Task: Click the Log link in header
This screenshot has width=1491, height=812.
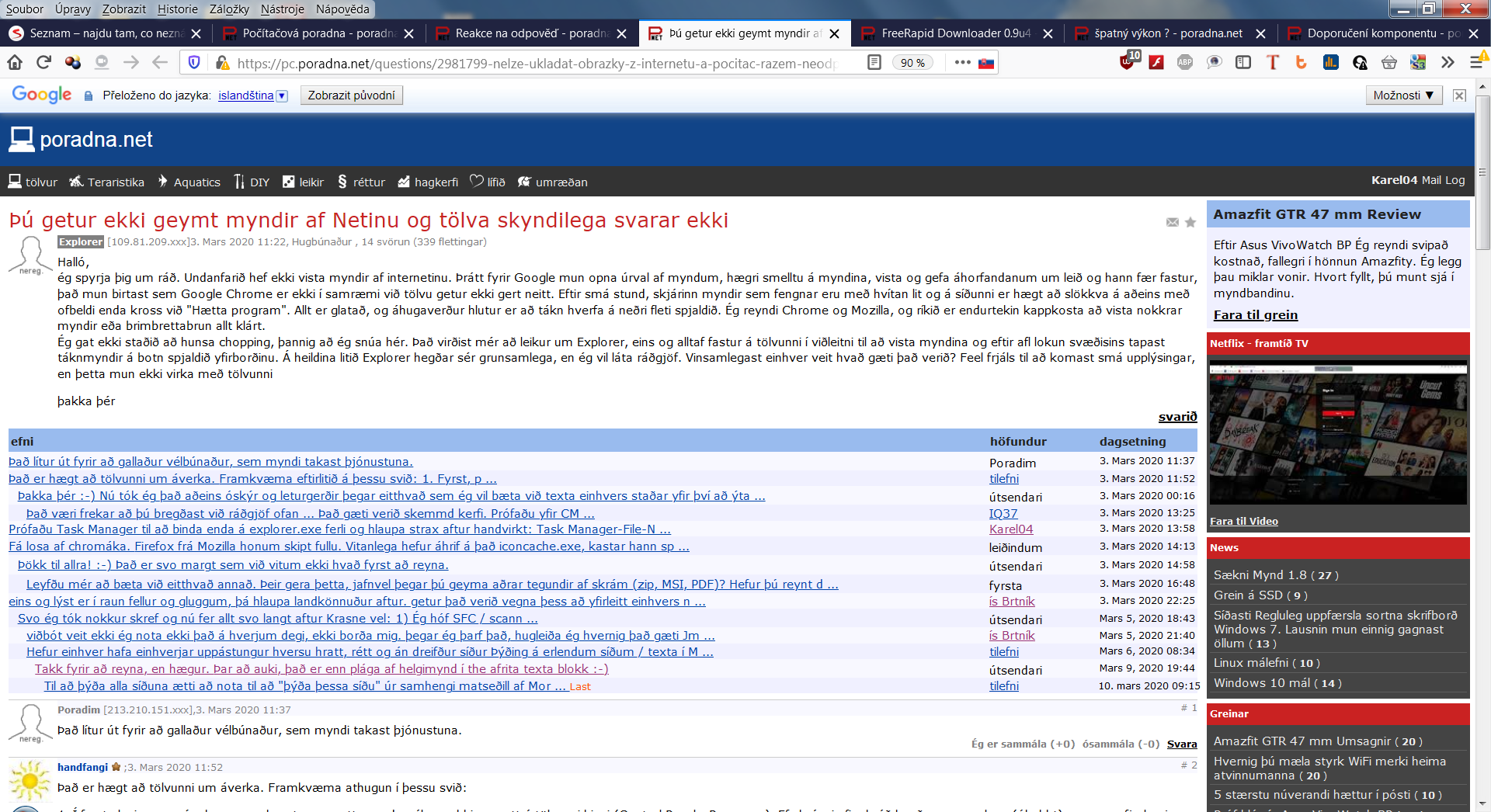Action: point(1455,180)
